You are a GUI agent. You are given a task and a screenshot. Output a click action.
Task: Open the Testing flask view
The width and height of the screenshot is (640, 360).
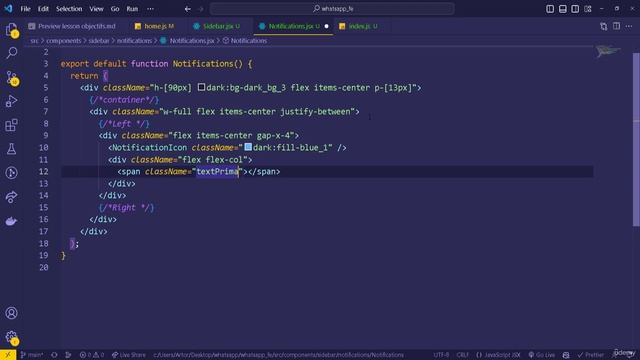(11, 149)
